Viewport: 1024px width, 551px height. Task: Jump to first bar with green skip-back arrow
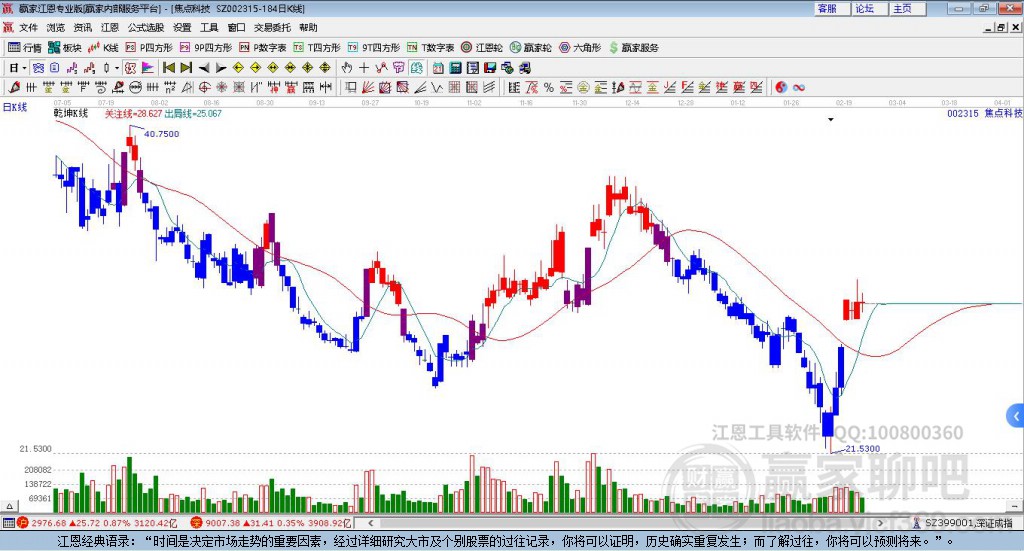coord(168,68)
